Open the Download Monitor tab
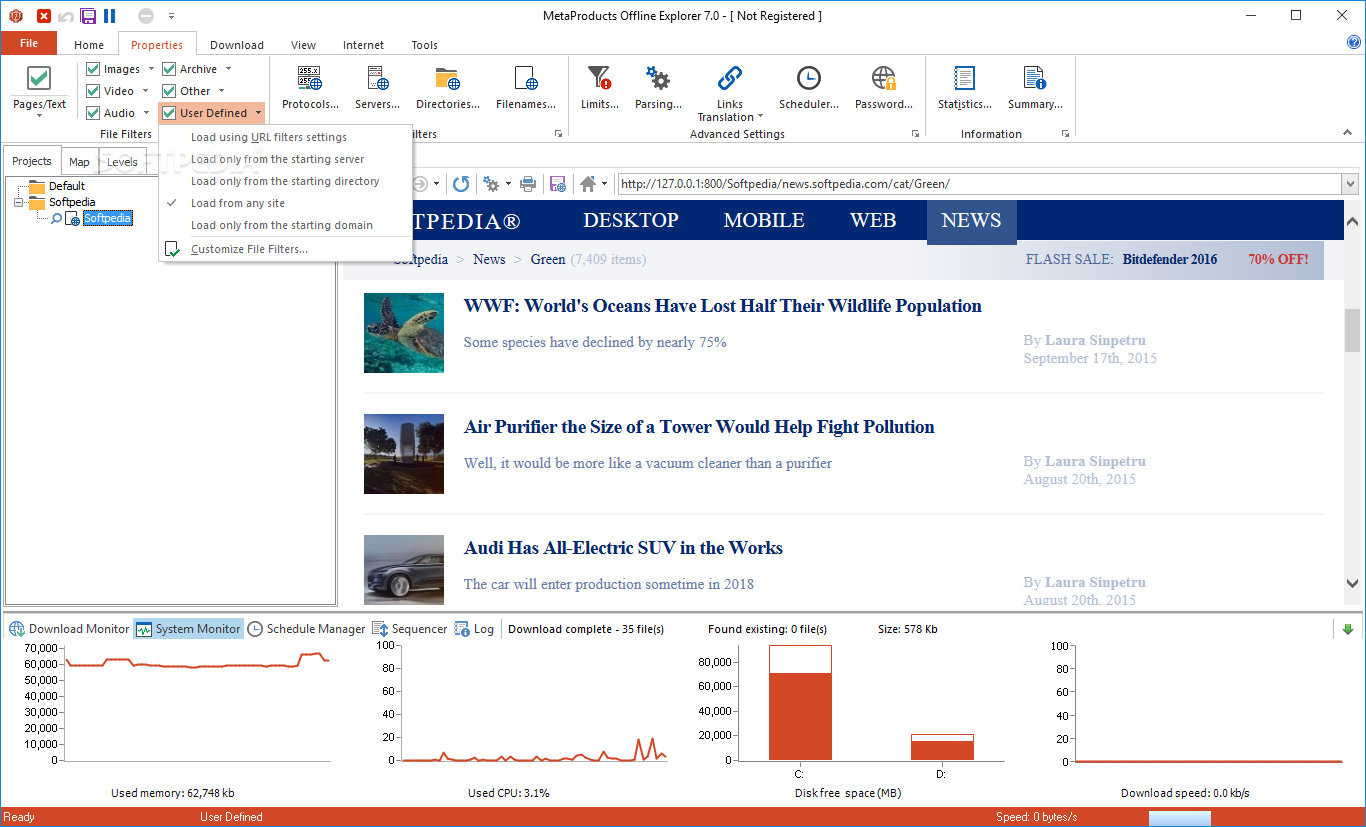The height and width of the screenshot is (827, 1366). tap(70, 629)
